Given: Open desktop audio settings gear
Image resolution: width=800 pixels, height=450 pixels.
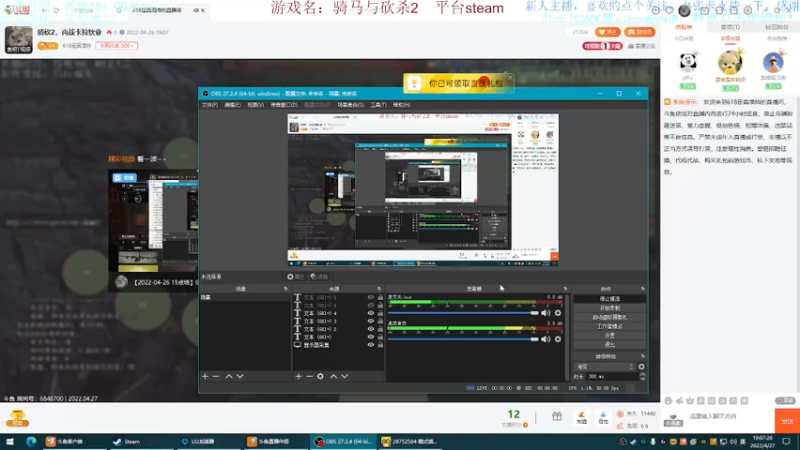Looking at the screenshot, I should pyautogui.click(x=558, y=339).
